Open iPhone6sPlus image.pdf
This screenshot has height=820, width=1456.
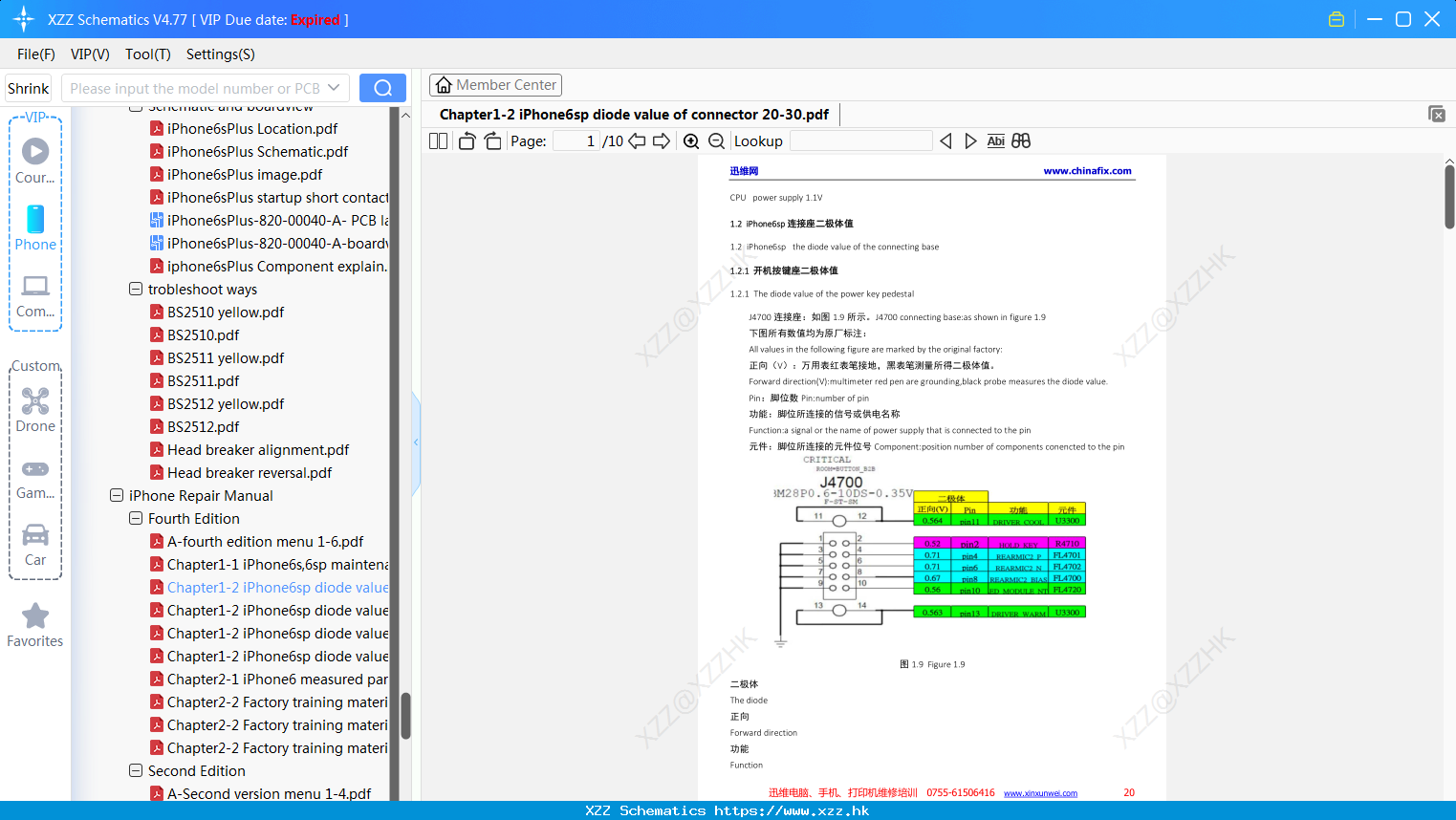[x=245, y=174]
